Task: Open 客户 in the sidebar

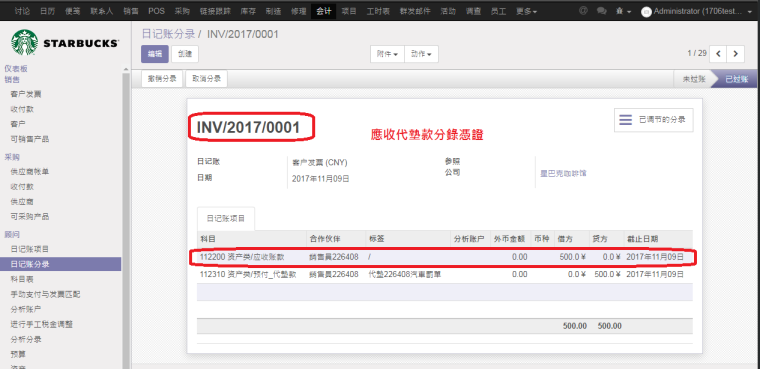Action: coord(18,124)
